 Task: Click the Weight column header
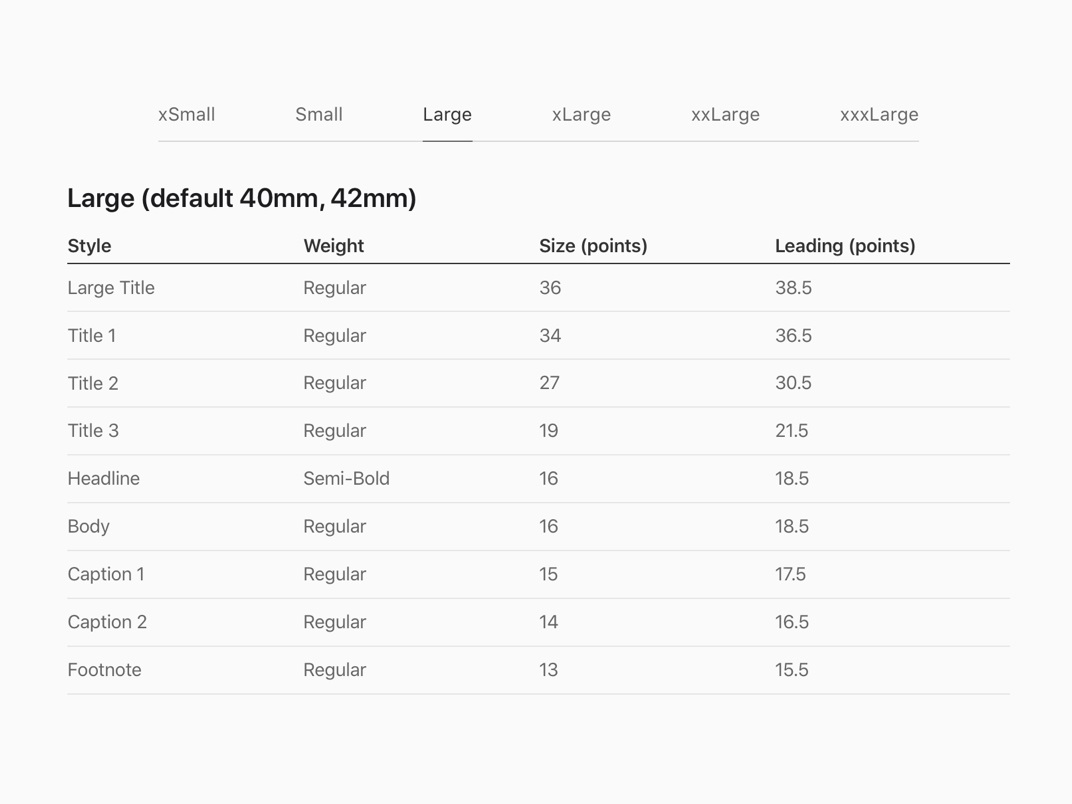pyautogui.click(x=334, y=246)
